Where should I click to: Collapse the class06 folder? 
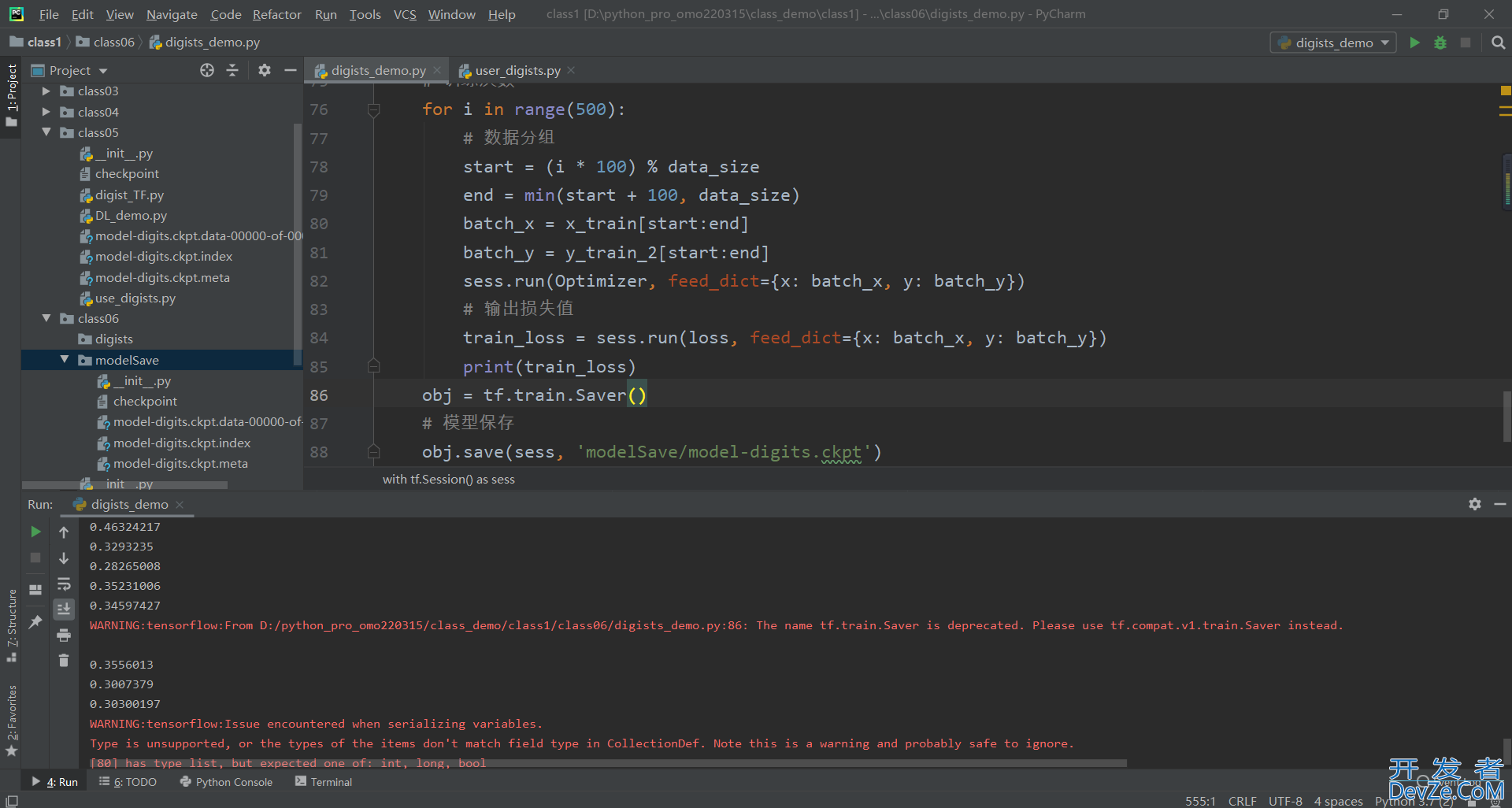pos(46,318)
